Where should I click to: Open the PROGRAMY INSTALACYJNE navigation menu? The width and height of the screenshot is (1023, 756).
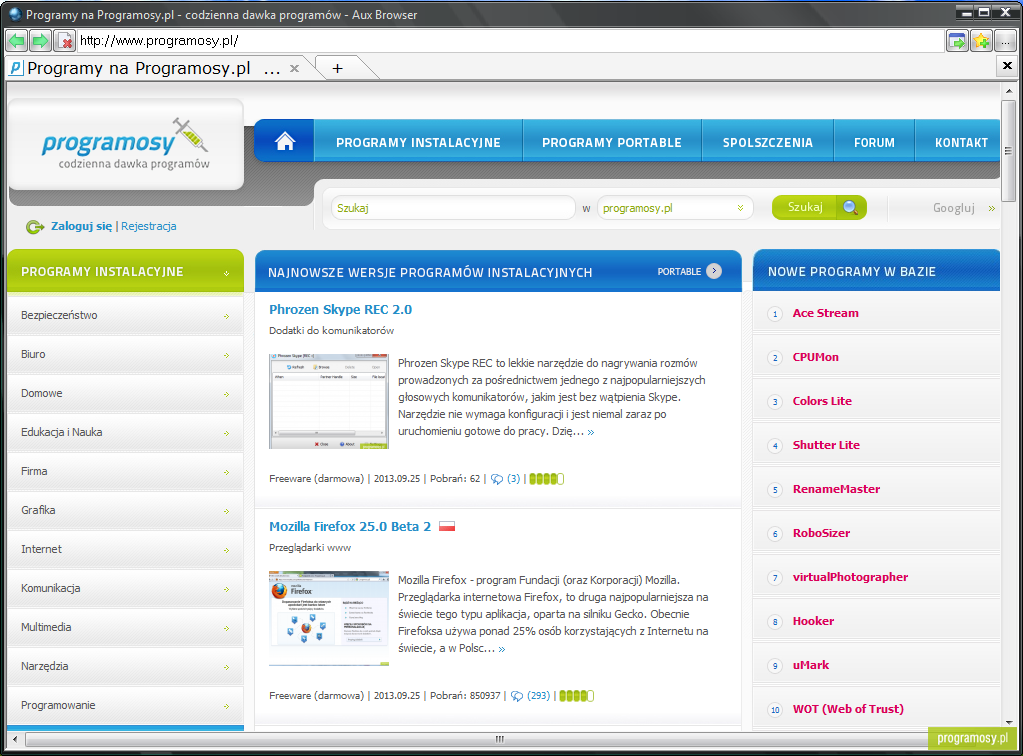(x=418, y=142)
